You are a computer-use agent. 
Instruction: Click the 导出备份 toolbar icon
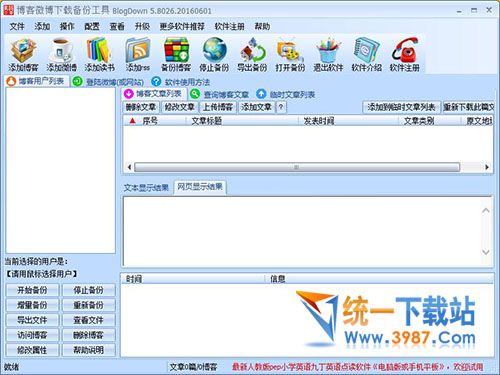point(252,55)
